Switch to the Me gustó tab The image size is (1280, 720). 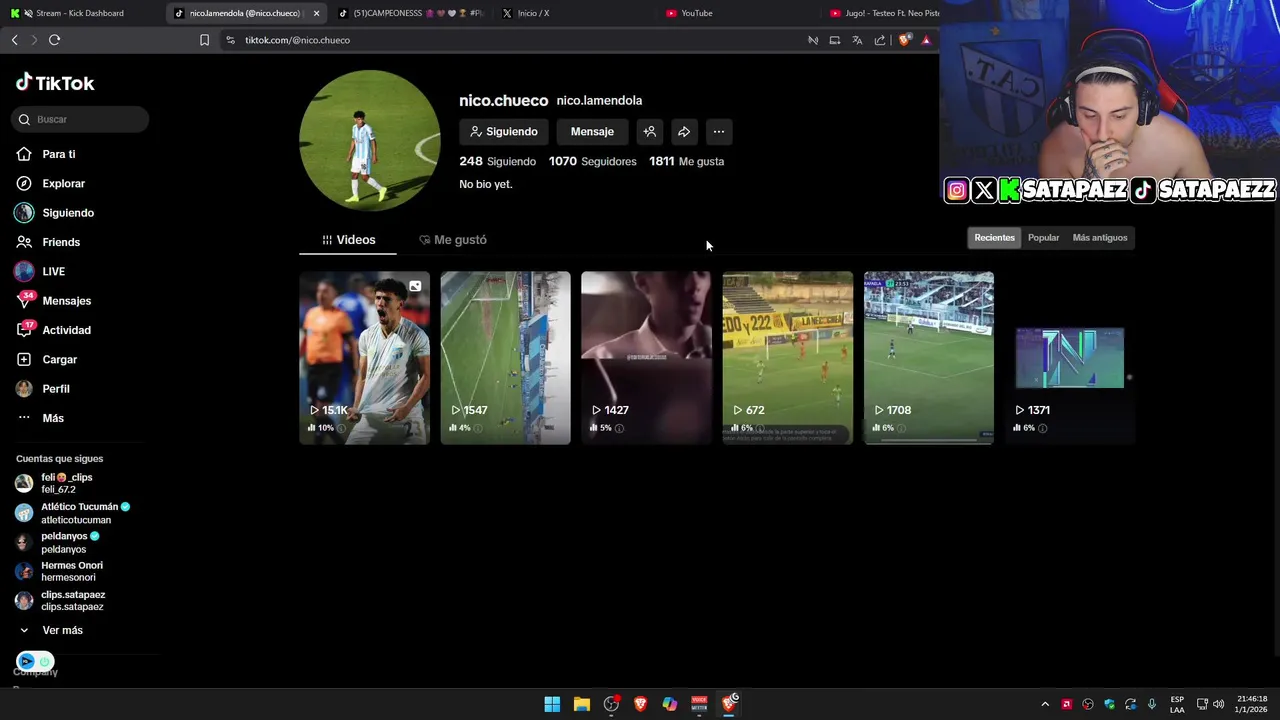coord(453,240)
